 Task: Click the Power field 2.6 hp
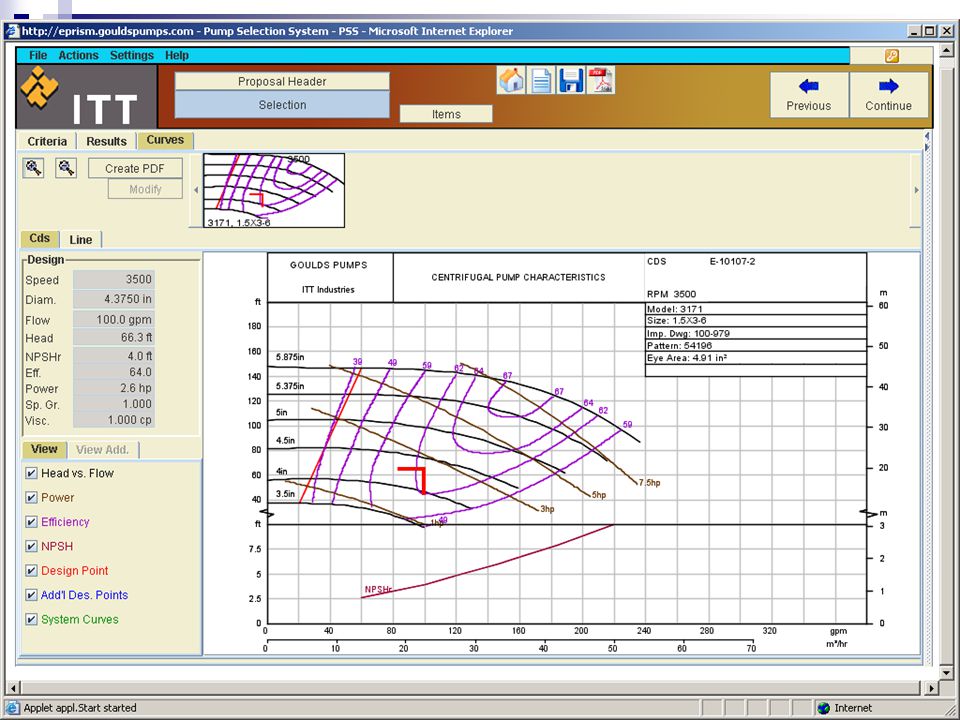point(114,388)
